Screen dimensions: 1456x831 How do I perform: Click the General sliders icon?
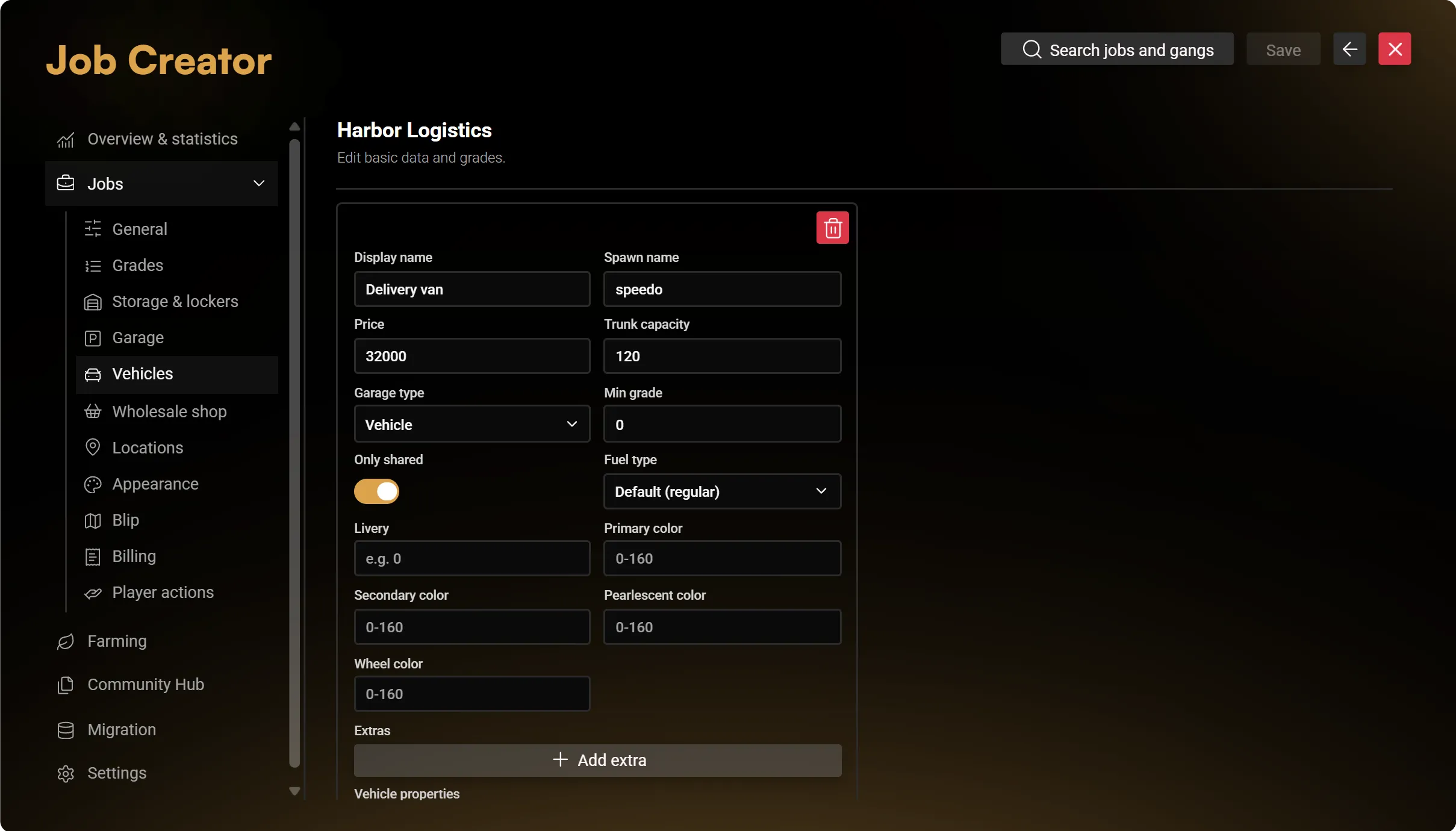93,229
